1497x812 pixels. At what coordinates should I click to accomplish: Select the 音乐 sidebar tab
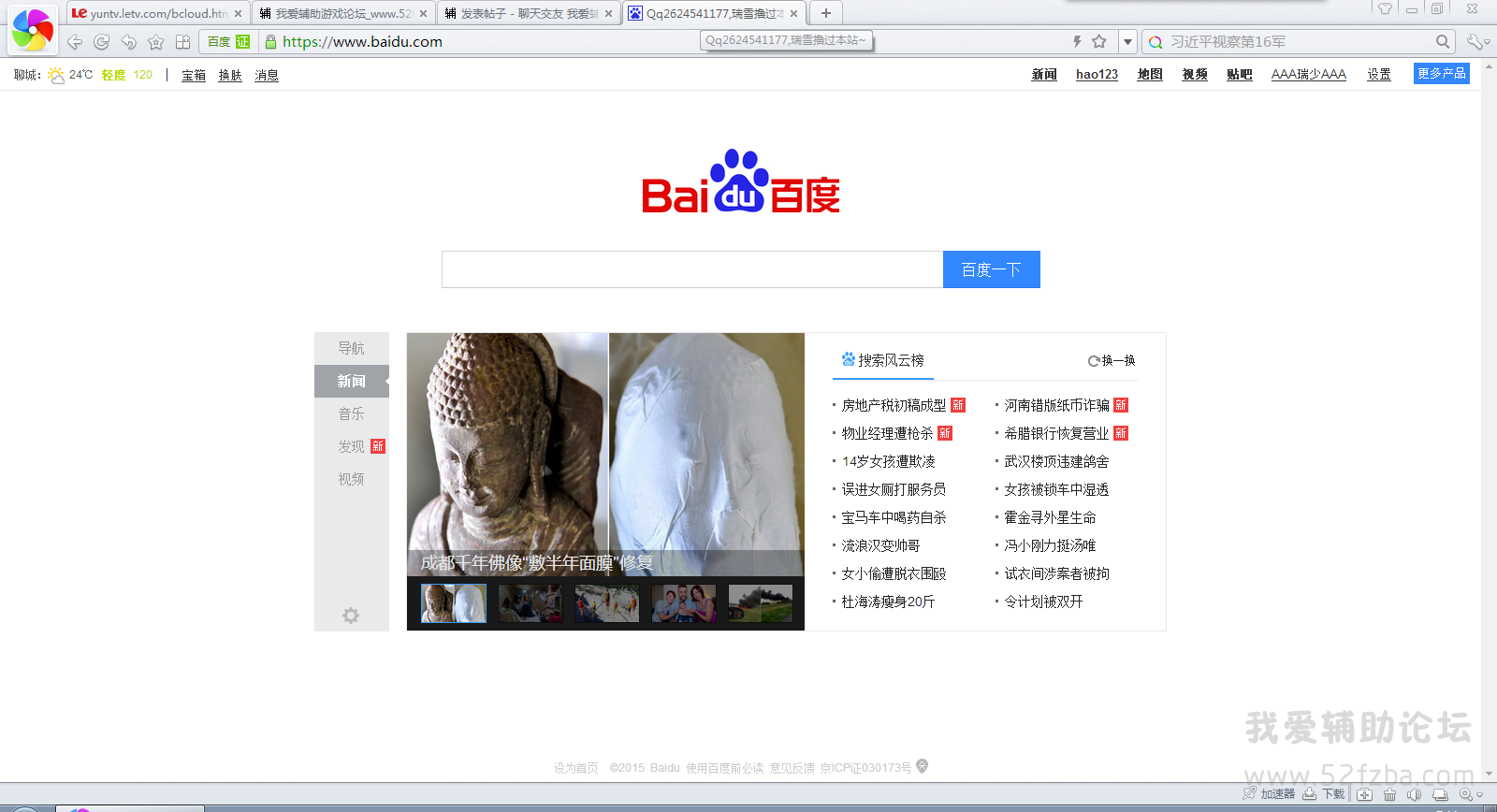click(x=352, y=413)
